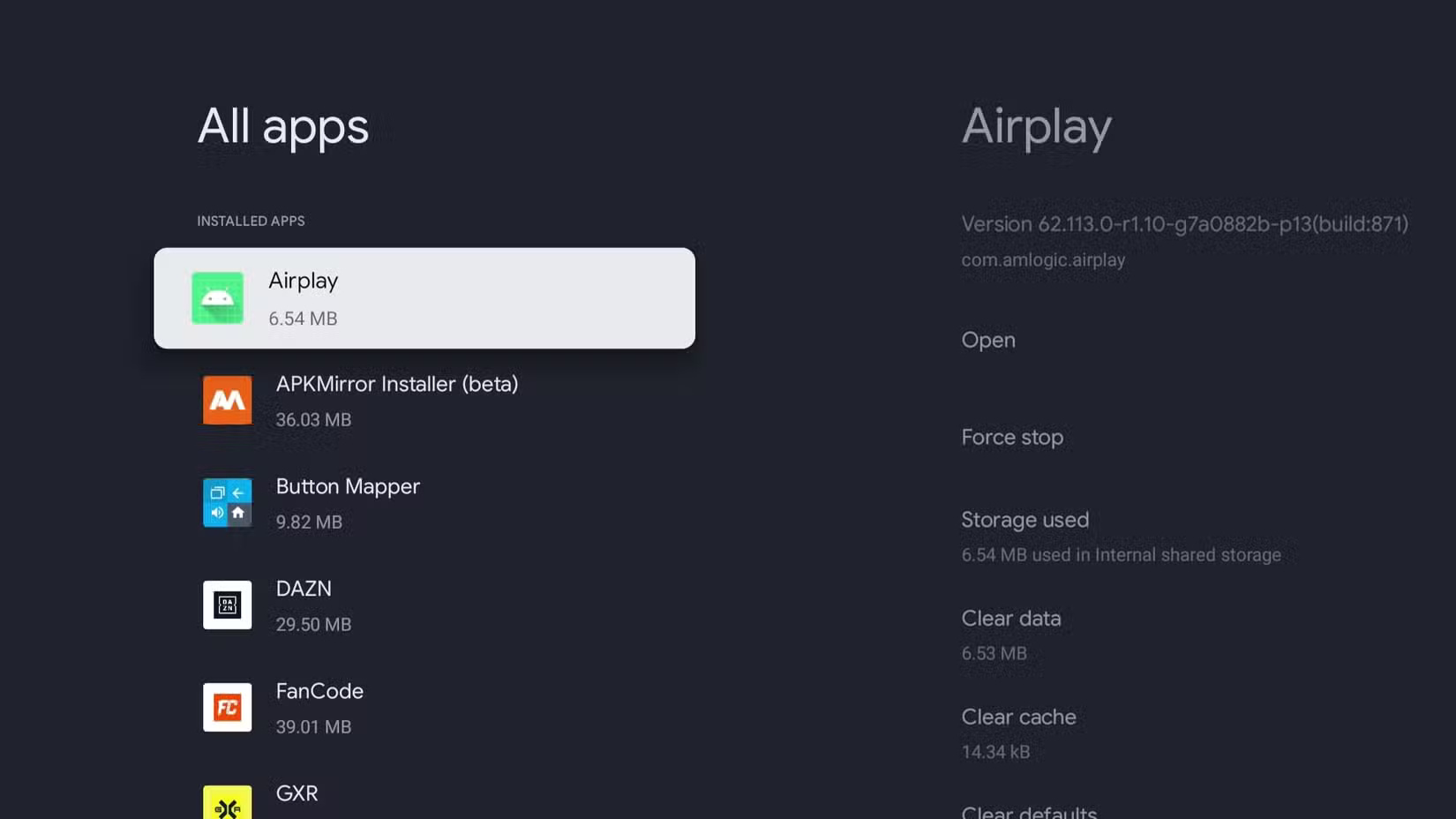Force stop the Airplay app

(x=1012, y=437)
